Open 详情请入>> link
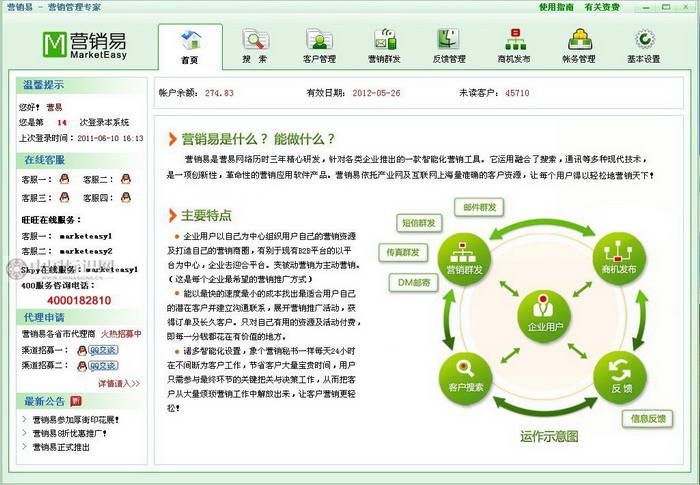 tap(119, 384)
